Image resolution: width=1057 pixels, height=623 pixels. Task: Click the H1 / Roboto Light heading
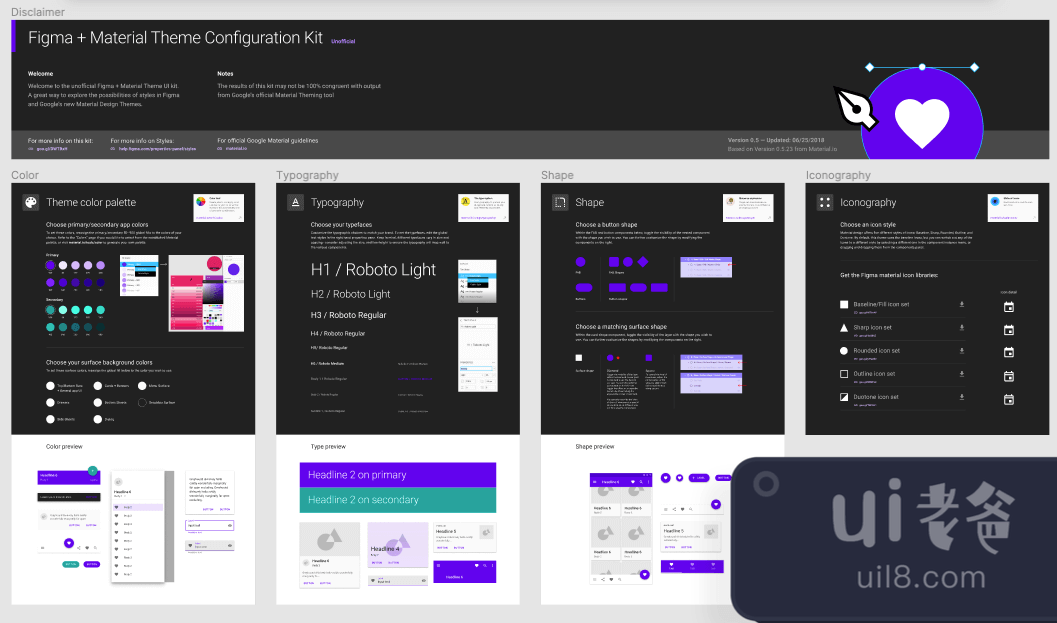(x=373, y=269)
